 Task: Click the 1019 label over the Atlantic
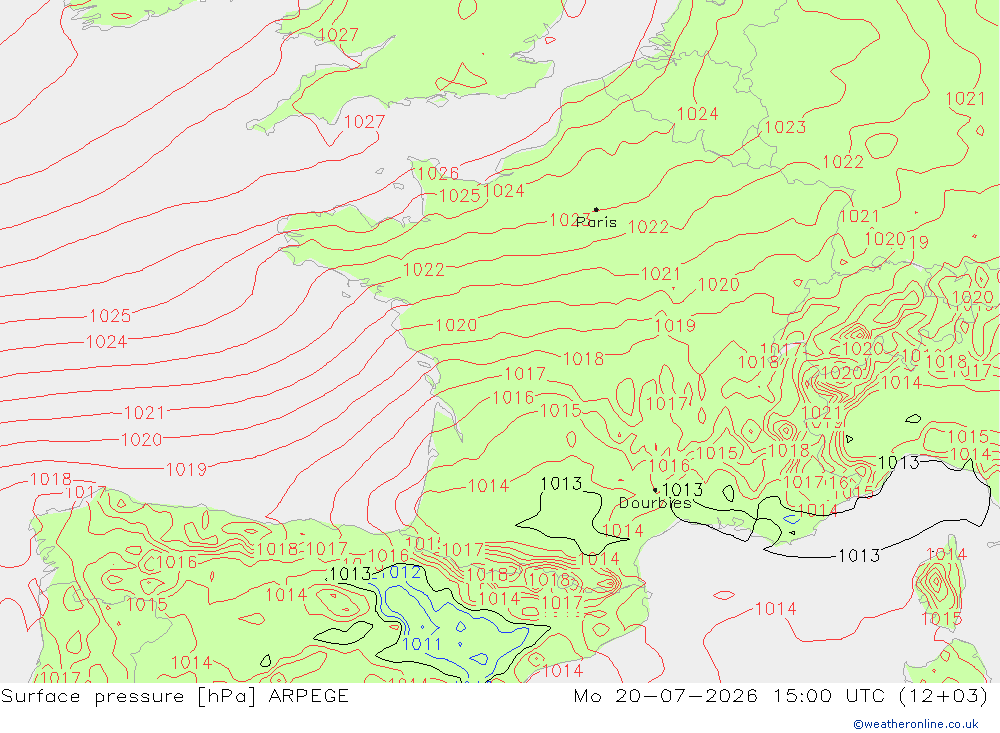tap(186, 470)
